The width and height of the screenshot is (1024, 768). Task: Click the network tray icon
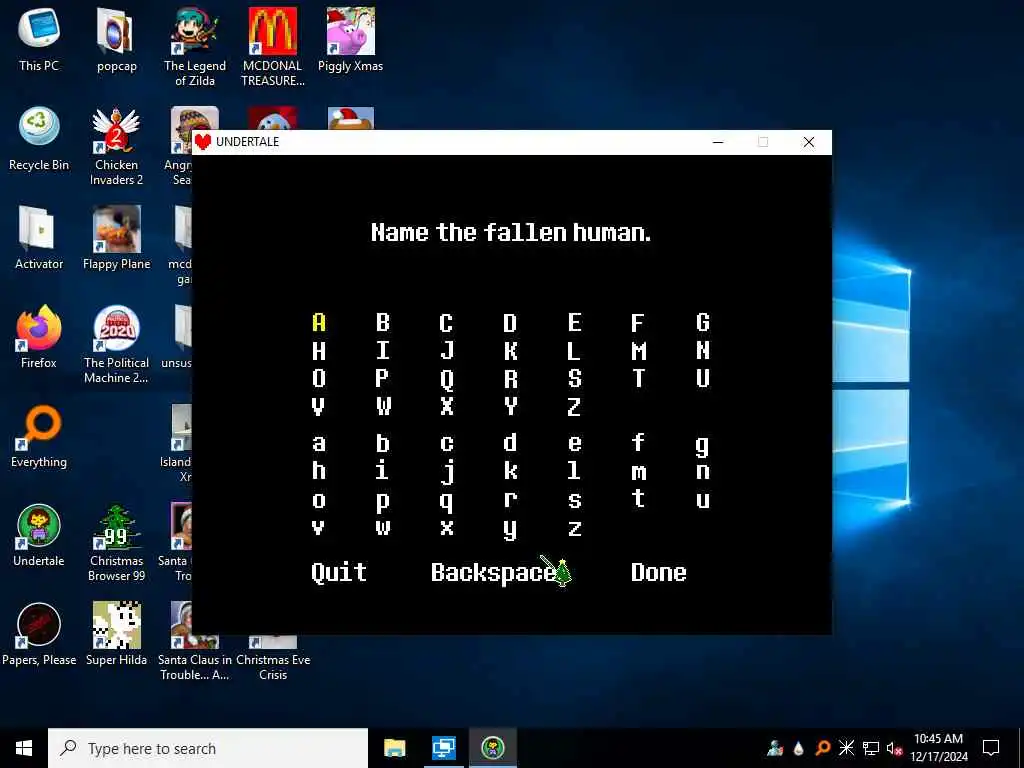point(871,748)
